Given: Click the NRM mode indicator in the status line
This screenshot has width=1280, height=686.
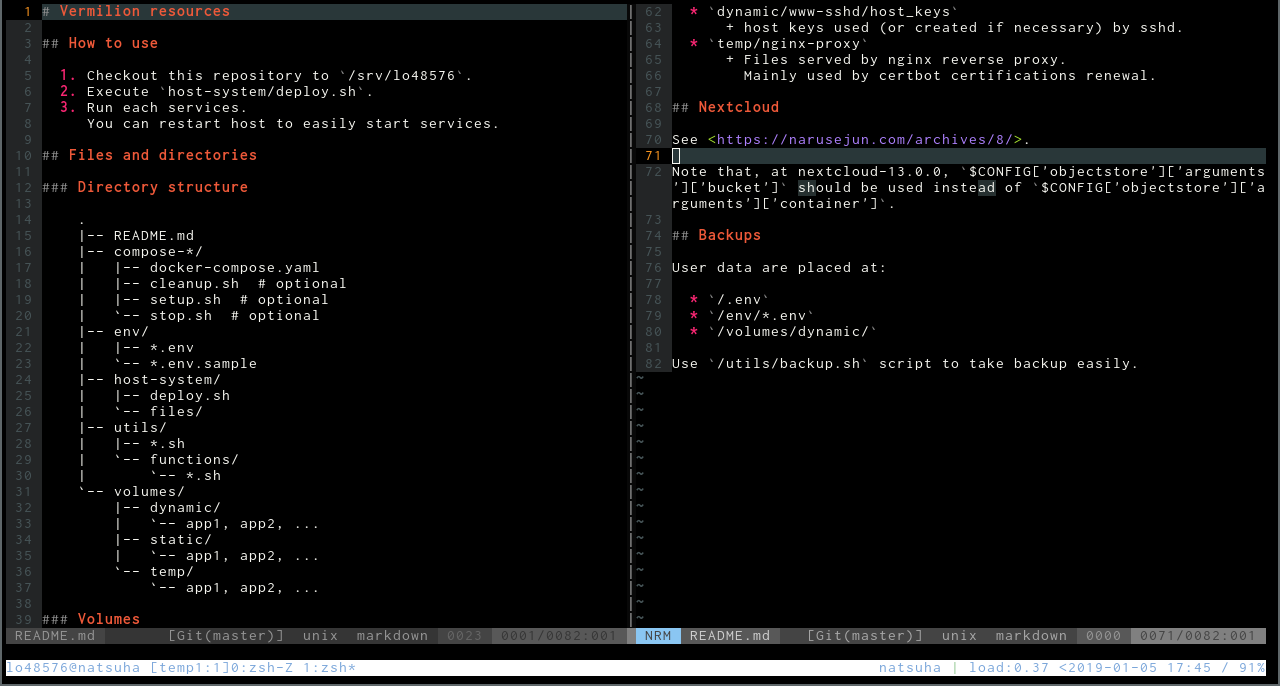Looking at the screenshot, I should [x=658, y=636].
